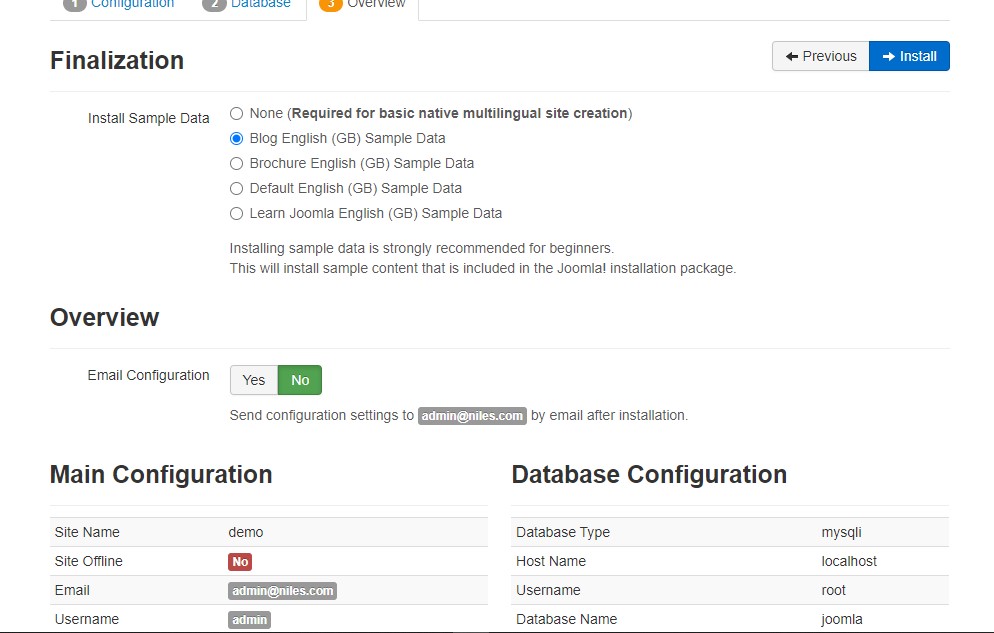The height and width of the screenshot is (633, 994).
Task: Go back using the Previous button
Action: pyautogui.click(x=820, y=56)
